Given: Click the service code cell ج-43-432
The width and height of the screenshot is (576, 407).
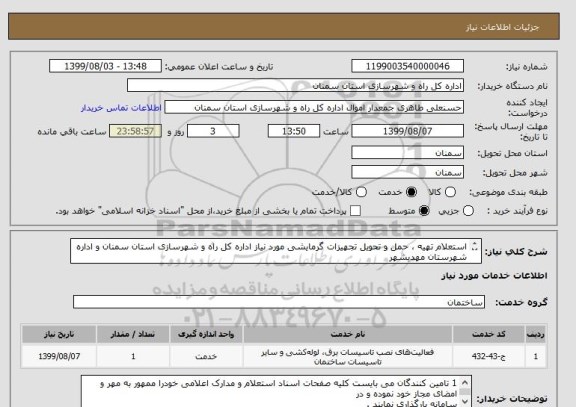Looking at the screenshot, I should pyautogui.click(x=489, y=356).
